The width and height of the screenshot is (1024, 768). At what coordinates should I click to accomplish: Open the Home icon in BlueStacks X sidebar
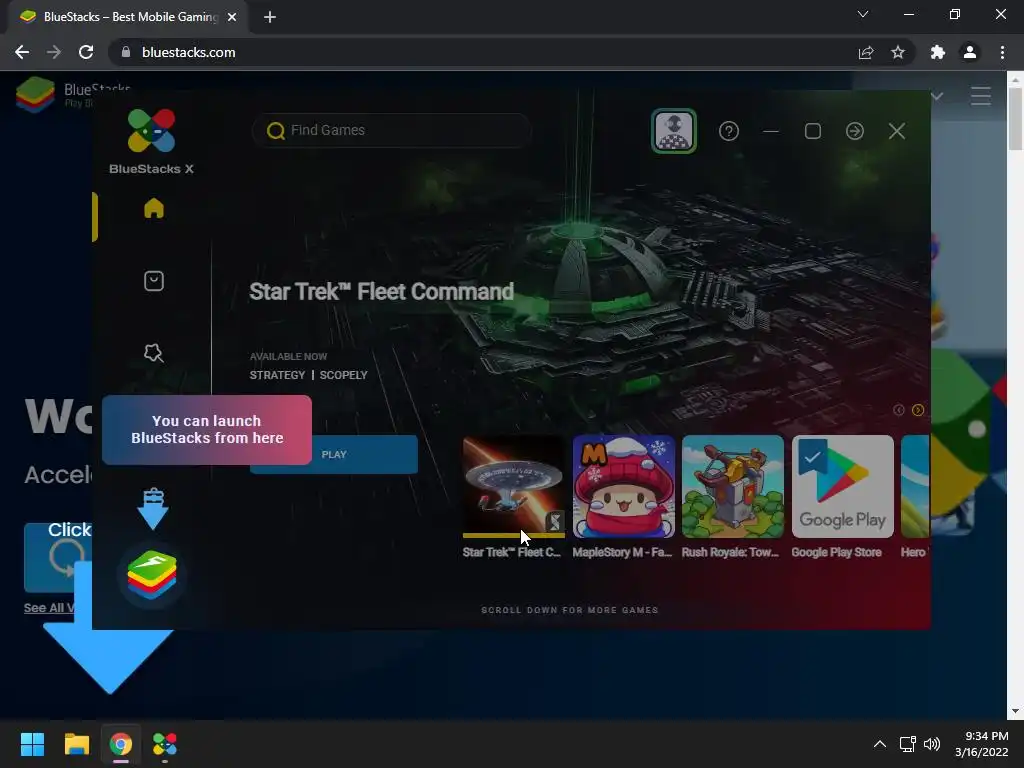click(153, 208)
